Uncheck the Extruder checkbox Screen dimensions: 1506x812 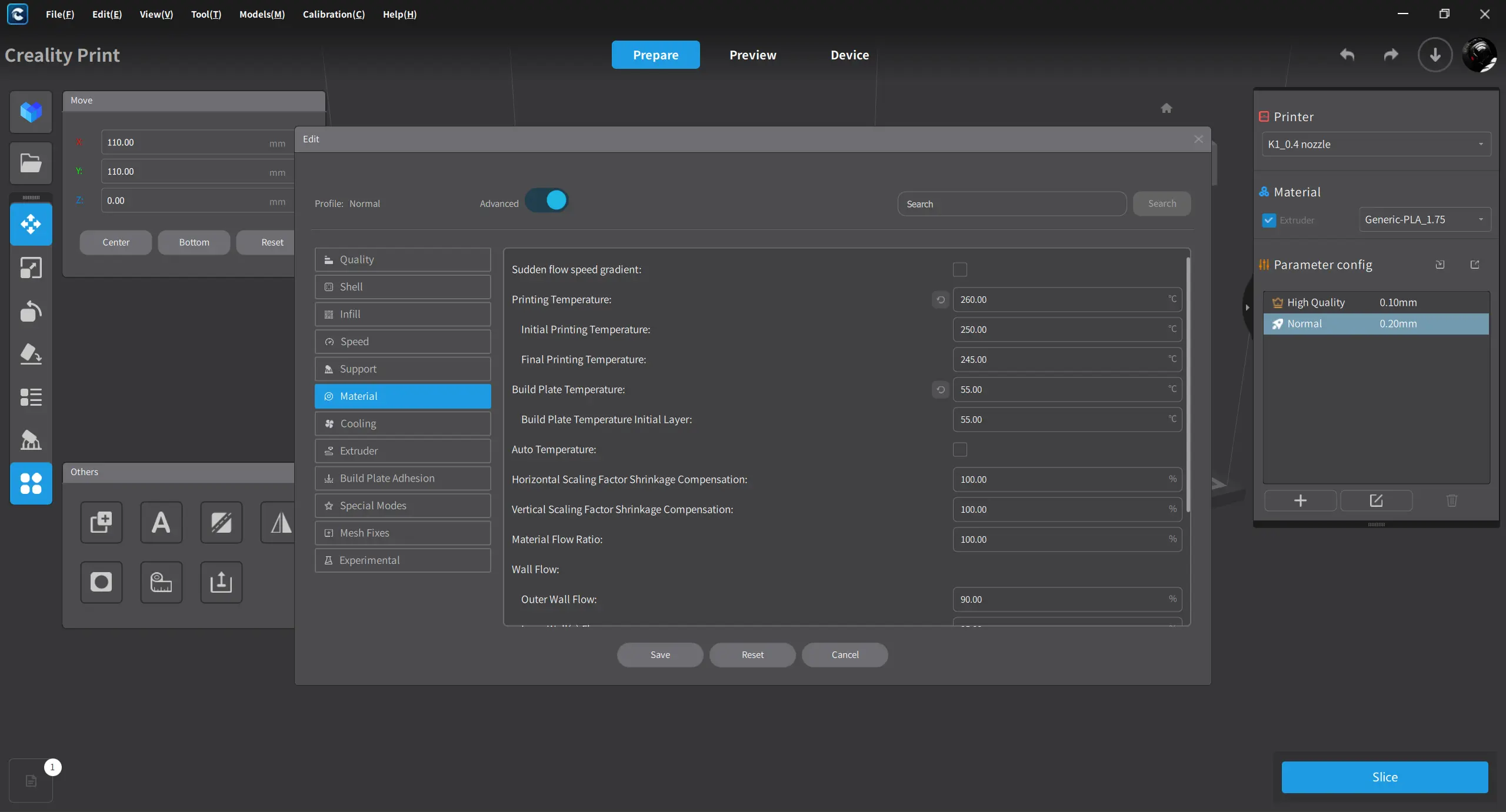tap(1269, 220)
